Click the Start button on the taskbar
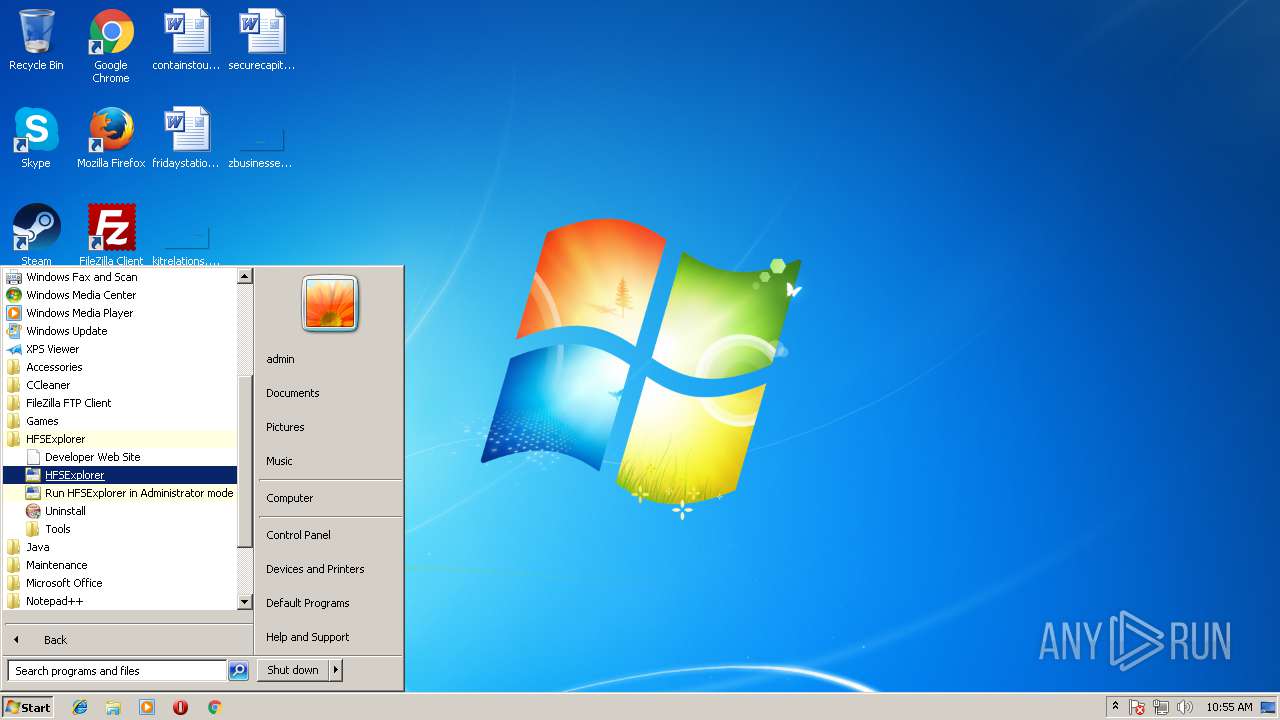 [x=28, y=707]
